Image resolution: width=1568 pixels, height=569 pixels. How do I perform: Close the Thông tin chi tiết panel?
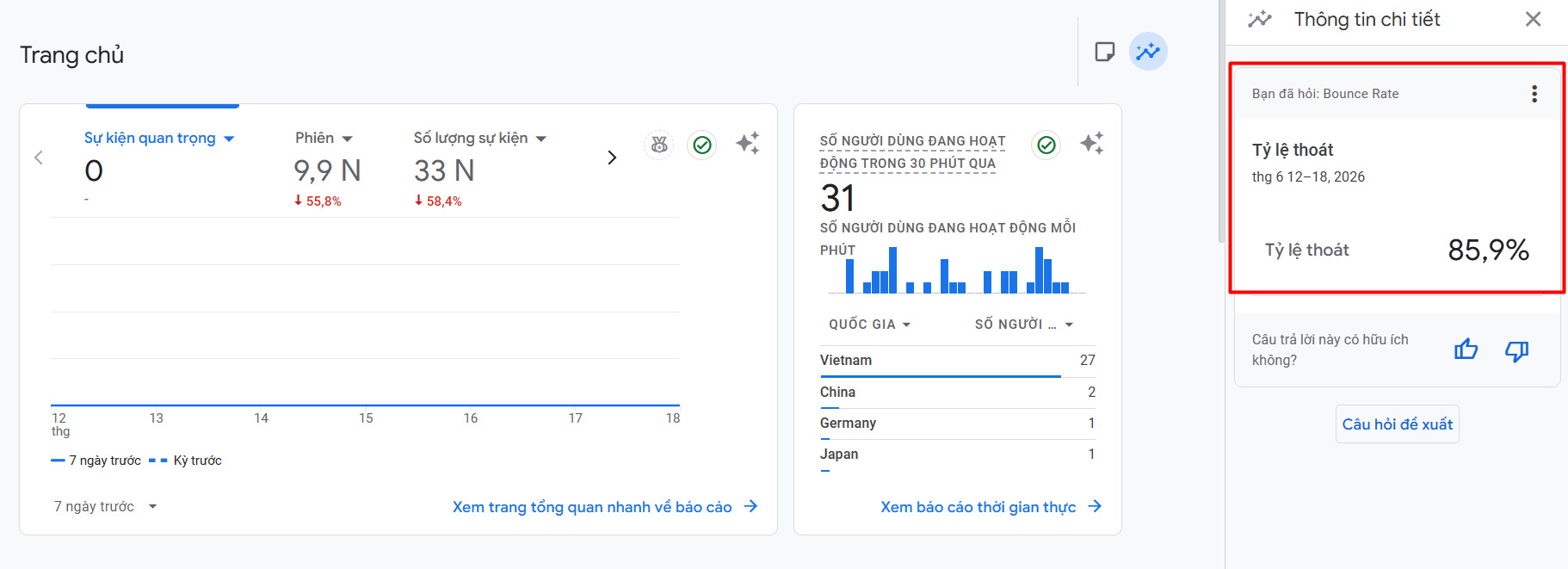click(1533, 19)
